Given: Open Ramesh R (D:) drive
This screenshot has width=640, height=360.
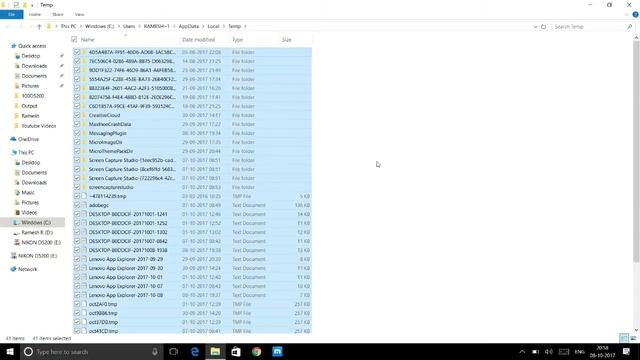Looking at the screenshot, I should [37, 233].
